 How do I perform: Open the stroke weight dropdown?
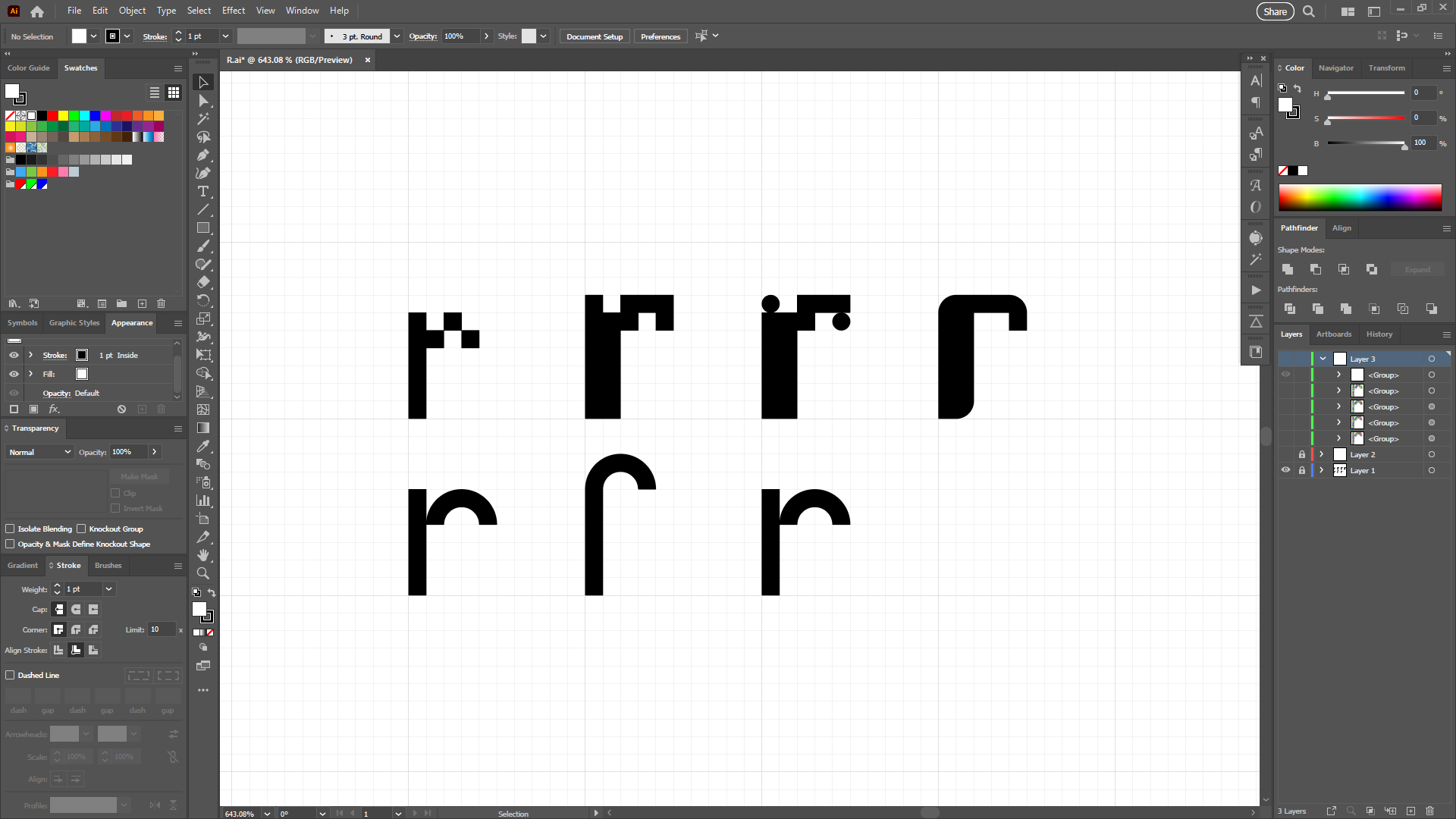click(108, 589)
